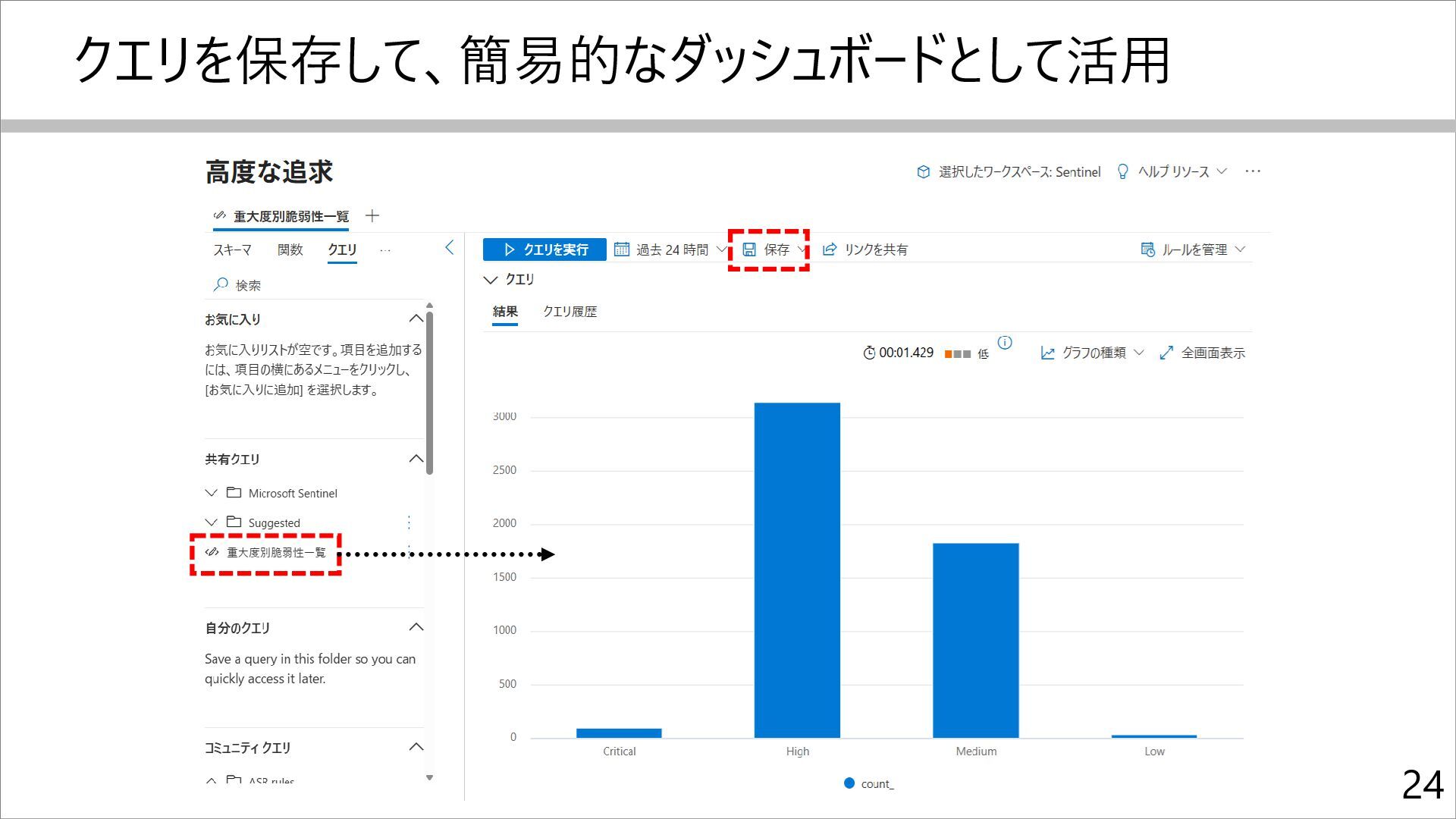Click the side panel scroll up arrow

point(429,306)
